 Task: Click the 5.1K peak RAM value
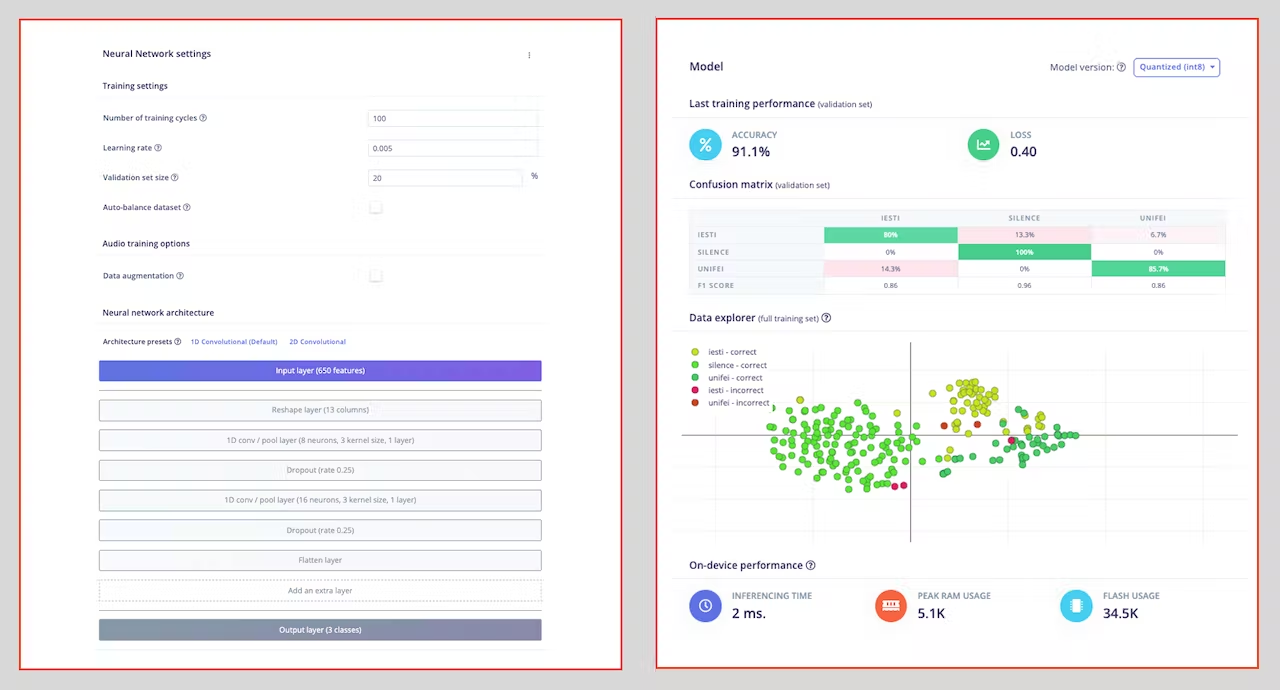click(x=931, y=613)
